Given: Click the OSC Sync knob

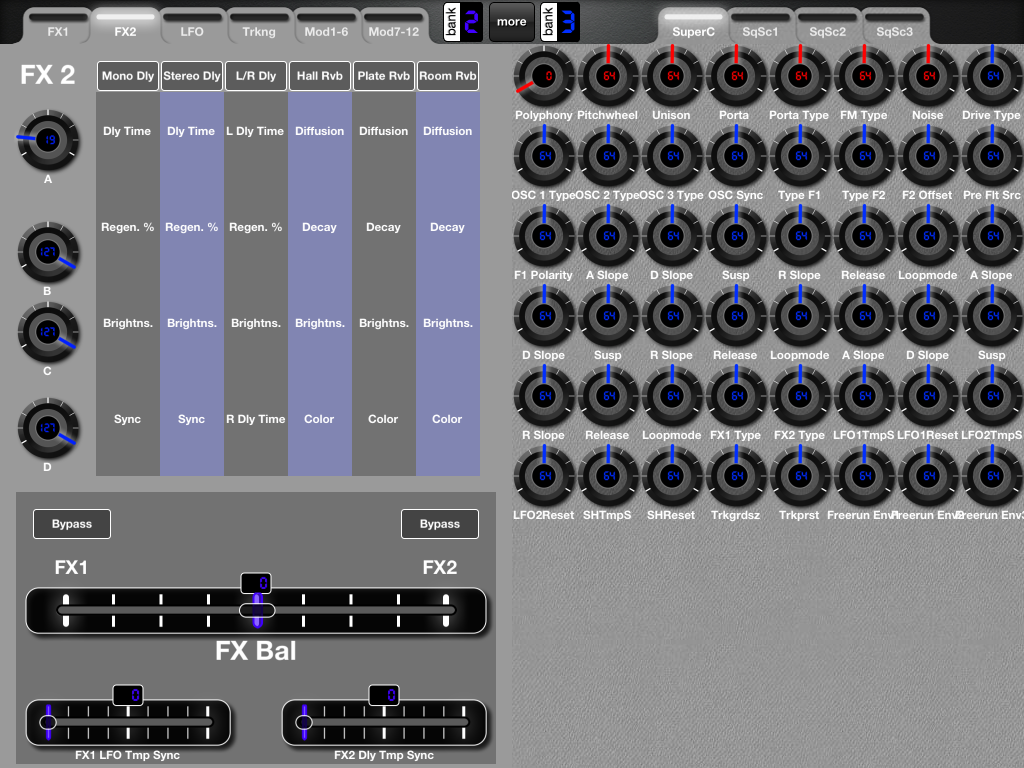Looking at the screenshot, I should click(736, 156).
